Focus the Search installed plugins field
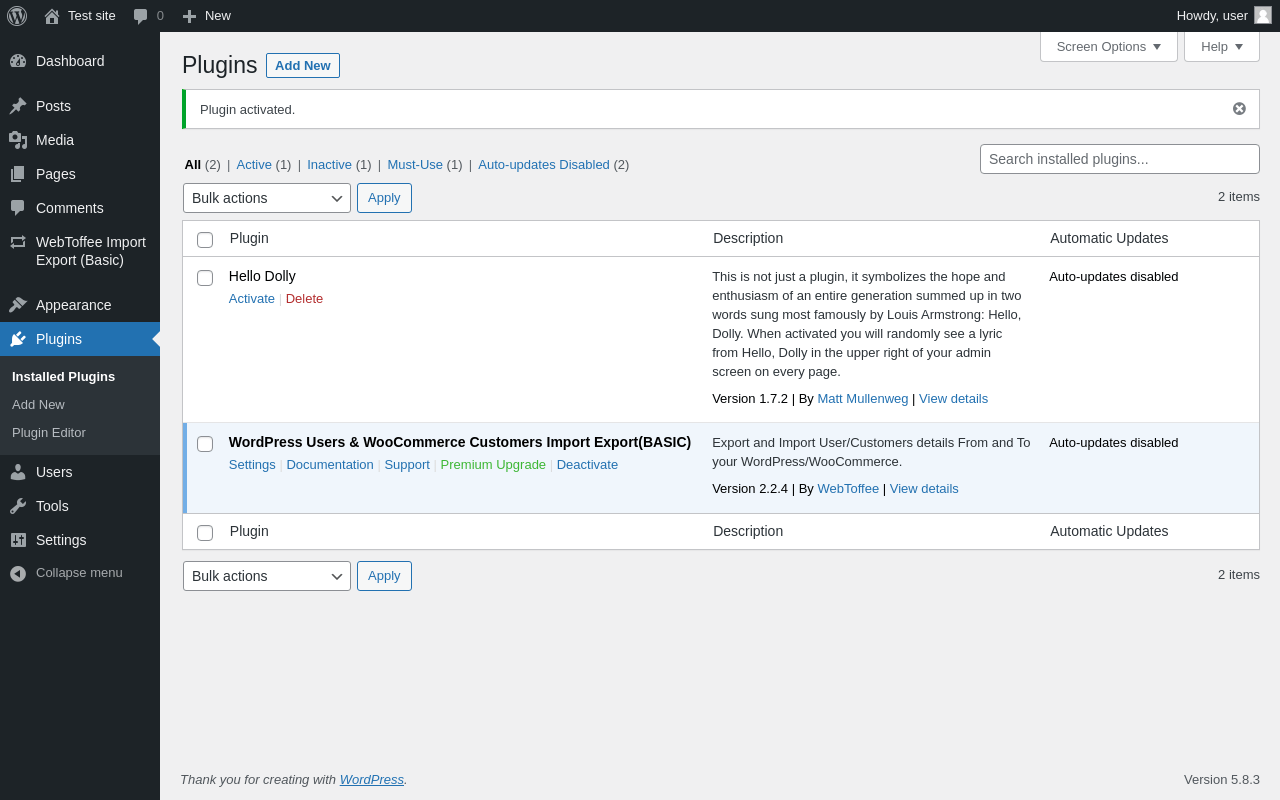The image size is (1280, 800). tap(1119, 159)
